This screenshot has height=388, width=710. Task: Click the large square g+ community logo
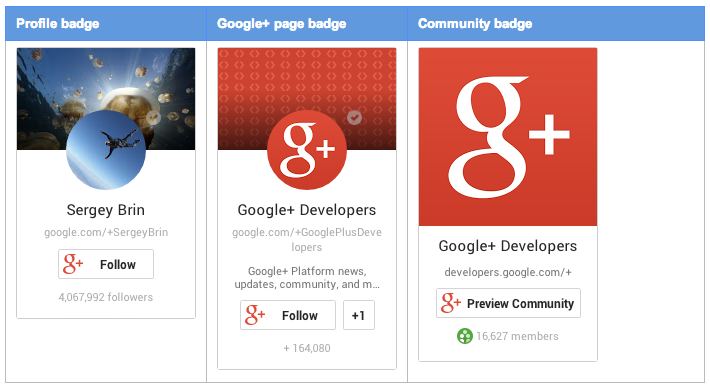point(508,137)
